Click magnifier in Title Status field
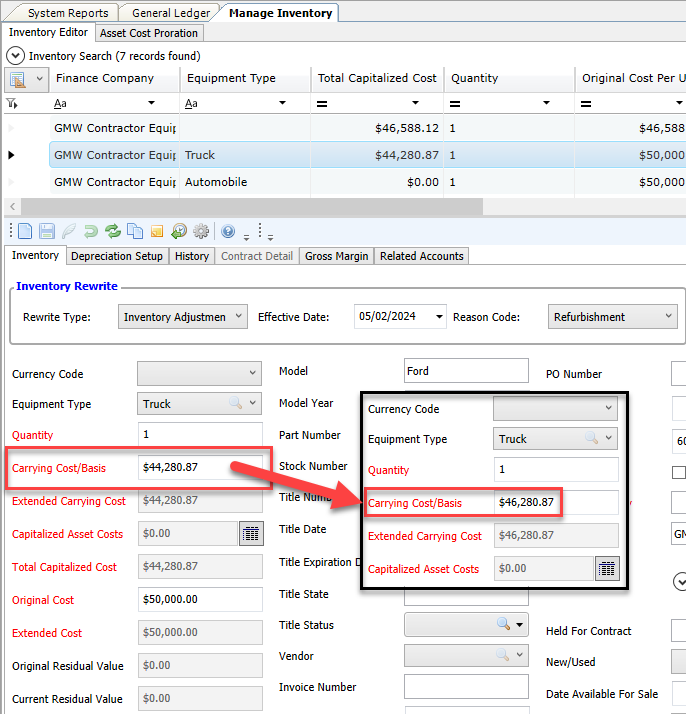The image size is (686, 714). click(x=503, y=623)
